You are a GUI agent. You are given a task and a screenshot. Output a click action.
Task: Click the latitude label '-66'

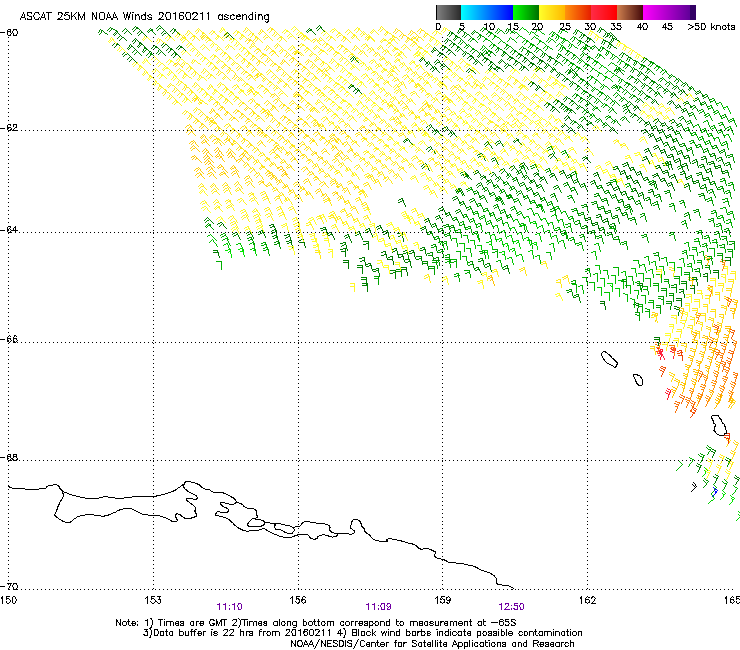[9, 340]
